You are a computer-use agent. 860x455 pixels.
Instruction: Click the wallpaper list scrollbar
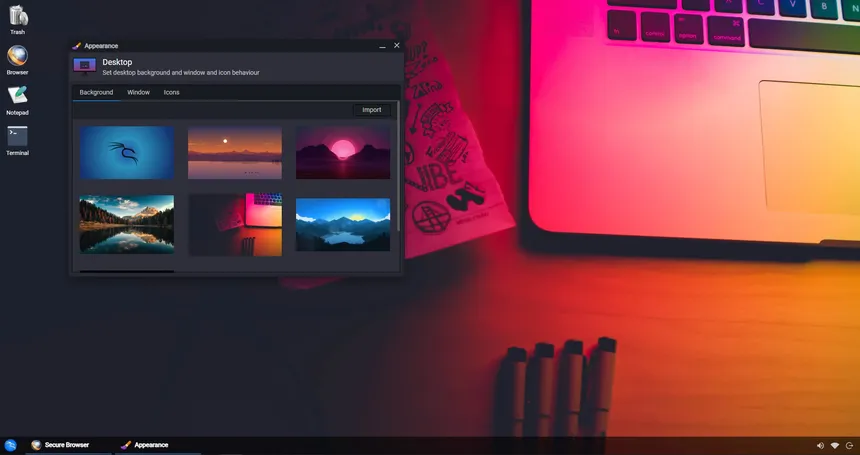(x=398, y=166)
